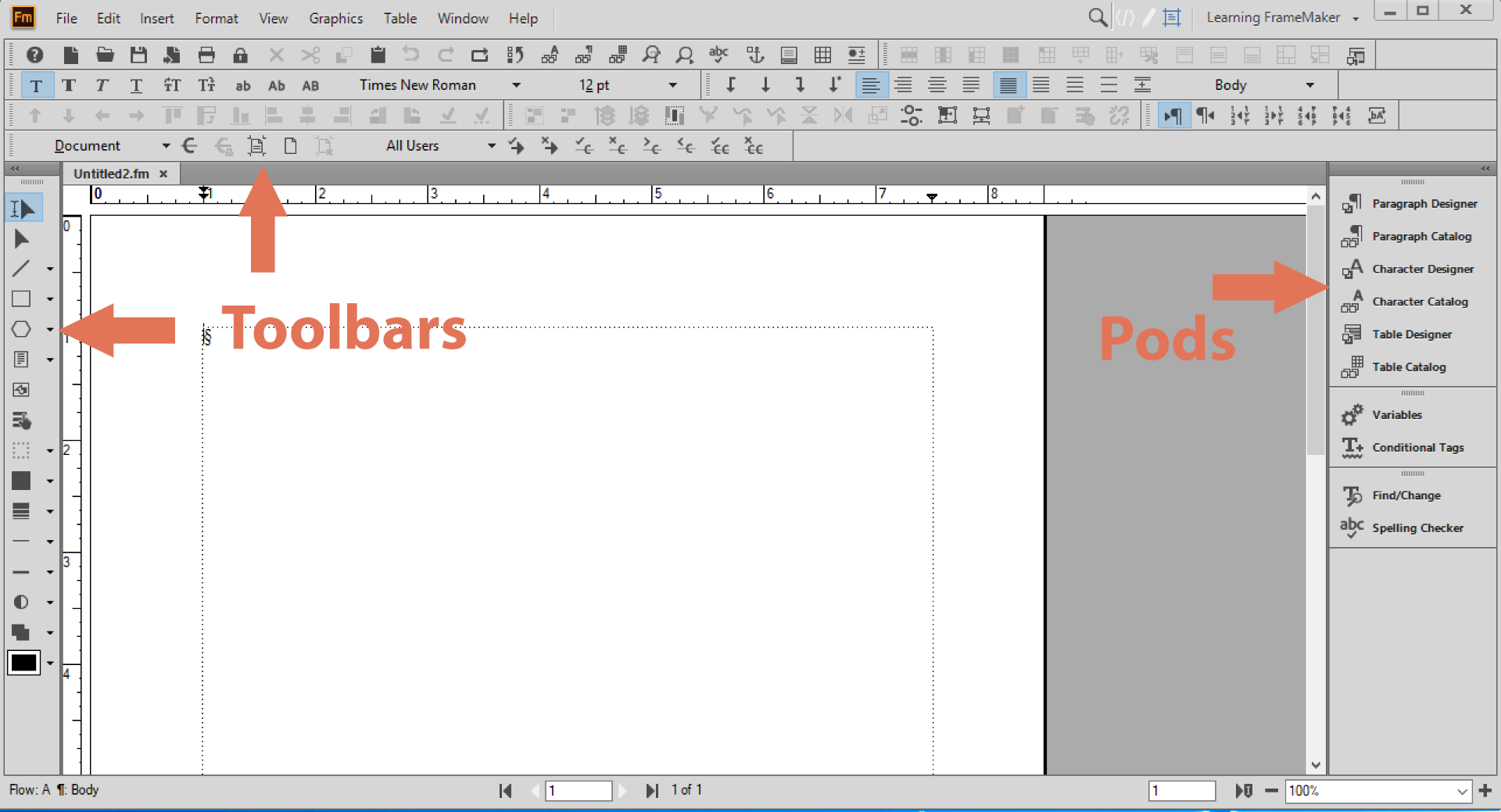Screen dimensions: 1501x812
Task: Click the Paste clipboard icon
Action: click(x=378, y=55)
